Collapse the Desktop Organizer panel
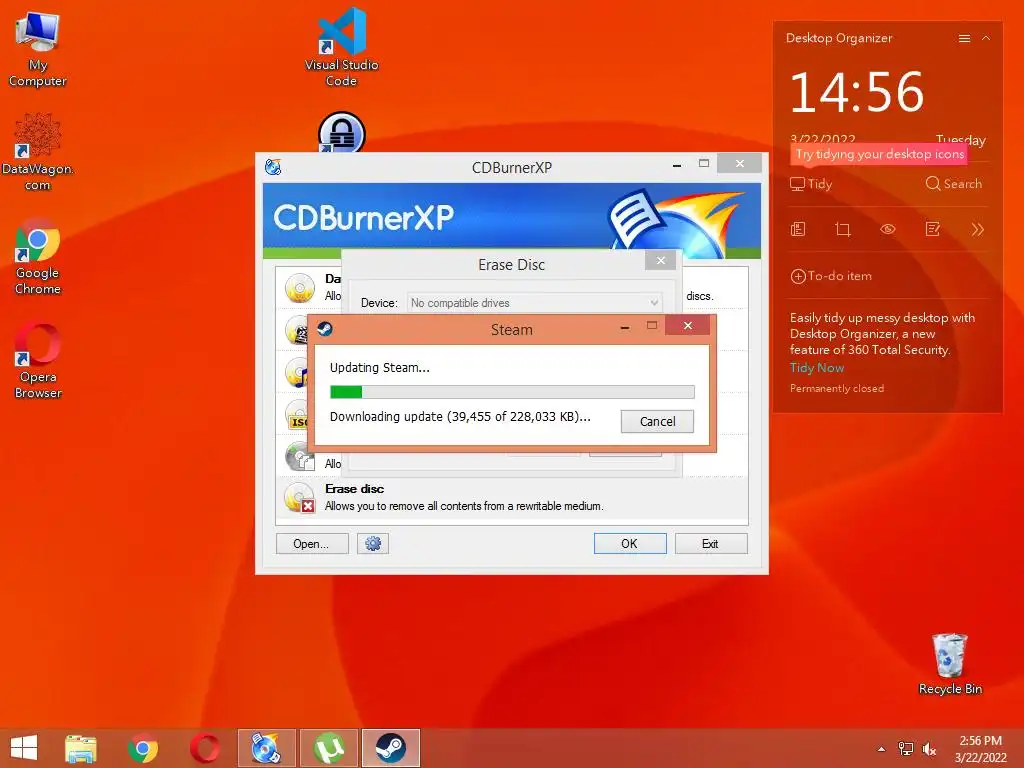This screenshot has width=1024, height=768. point(986,39)
